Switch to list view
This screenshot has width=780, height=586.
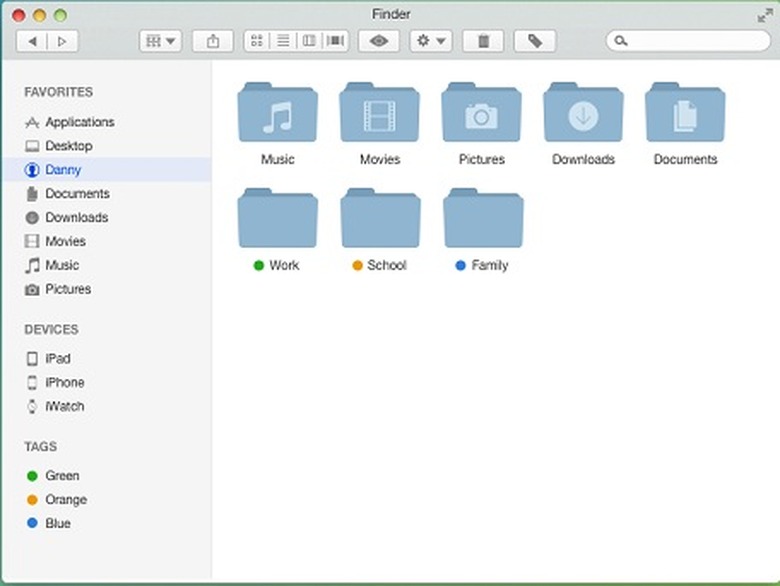pos(283,41)
